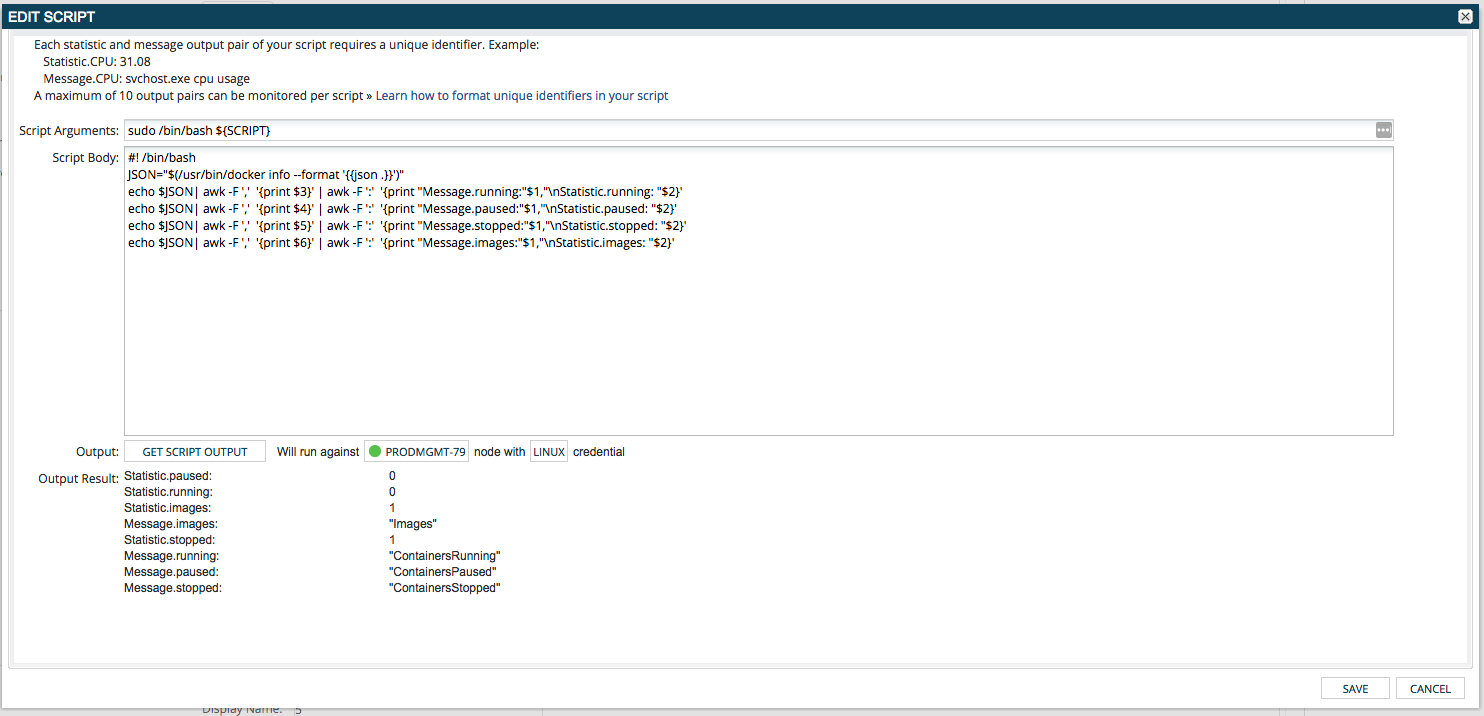The width and height of the screenshot is (1484, 716).
Task: Click the Script Body label
Action: point(85,158)
